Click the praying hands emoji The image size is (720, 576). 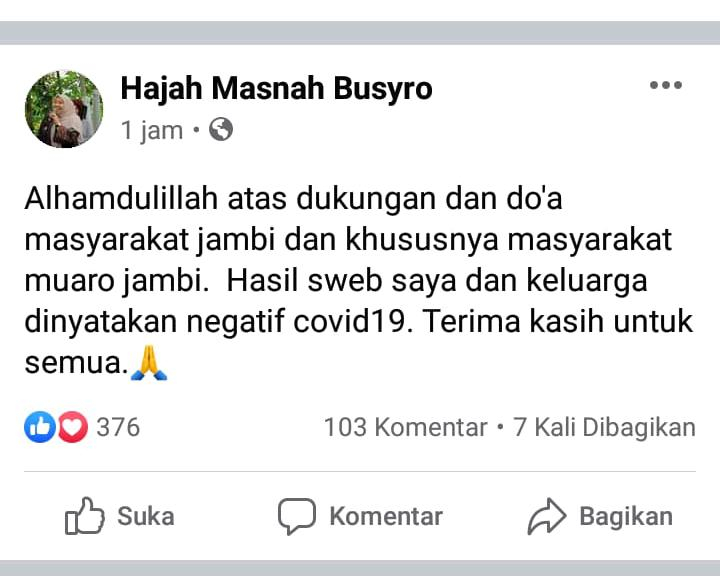(x=149, y=363)
